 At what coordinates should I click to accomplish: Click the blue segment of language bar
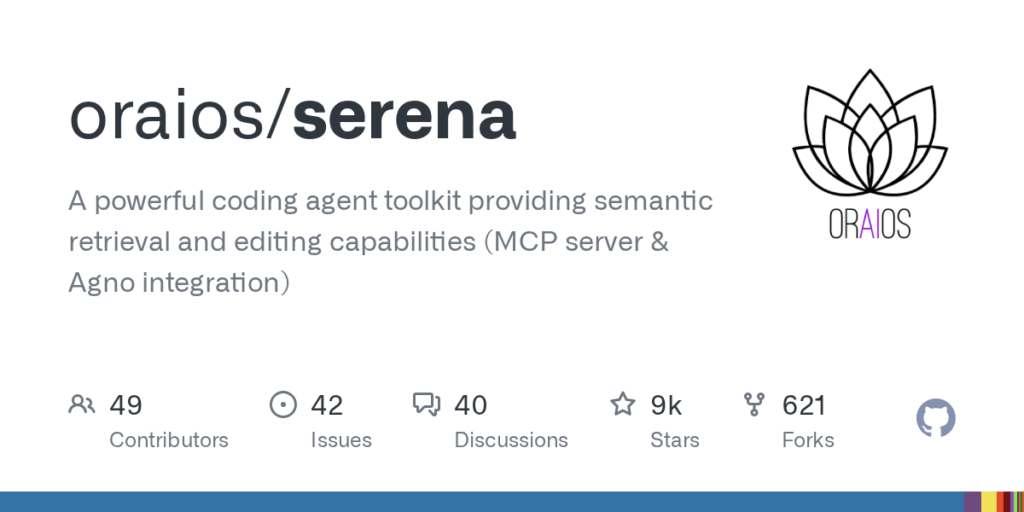pos(482,502)
